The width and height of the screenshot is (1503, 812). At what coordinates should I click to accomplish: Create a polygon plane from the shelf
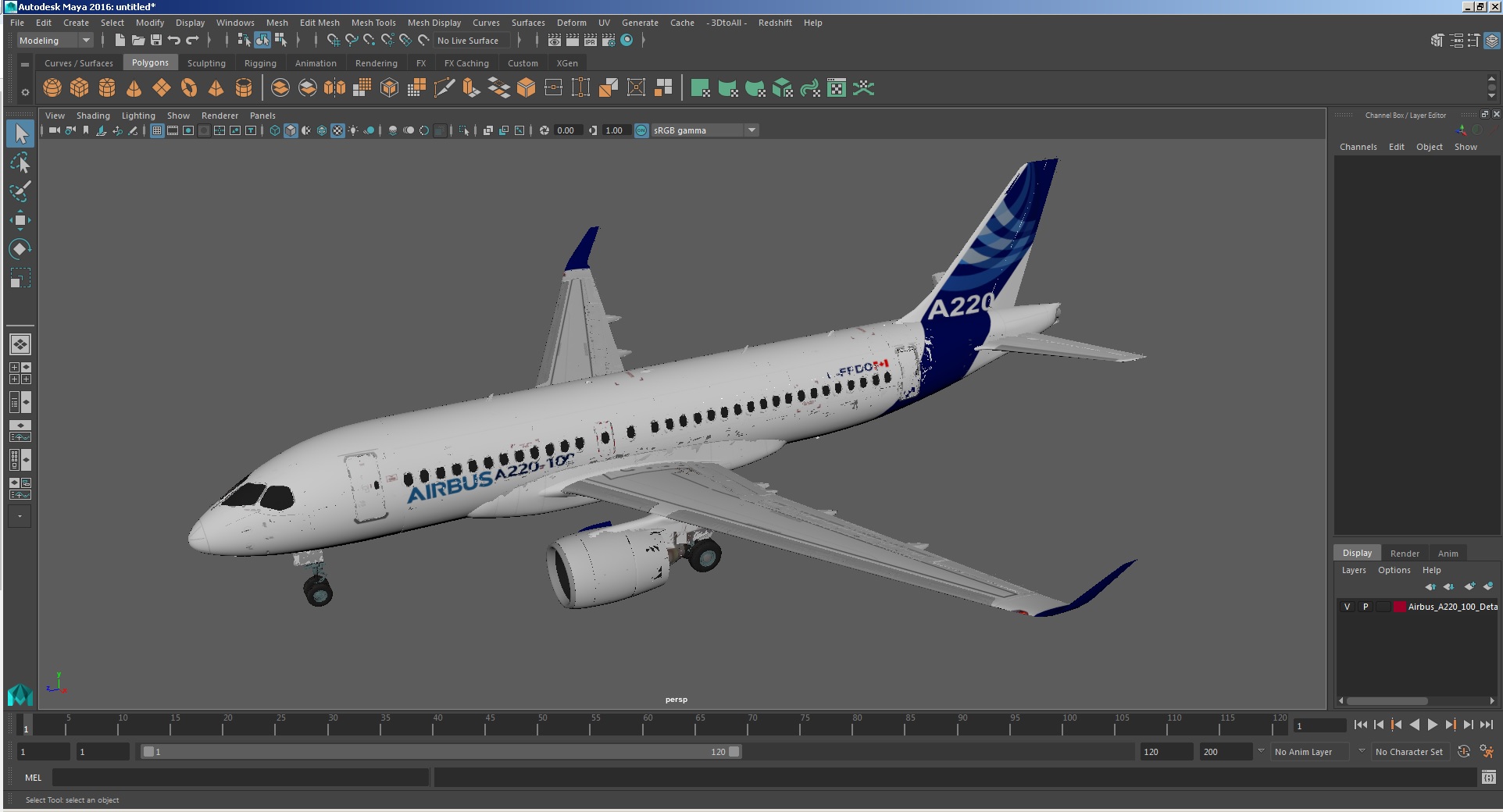pyautogui.click(x=162, y=88)
